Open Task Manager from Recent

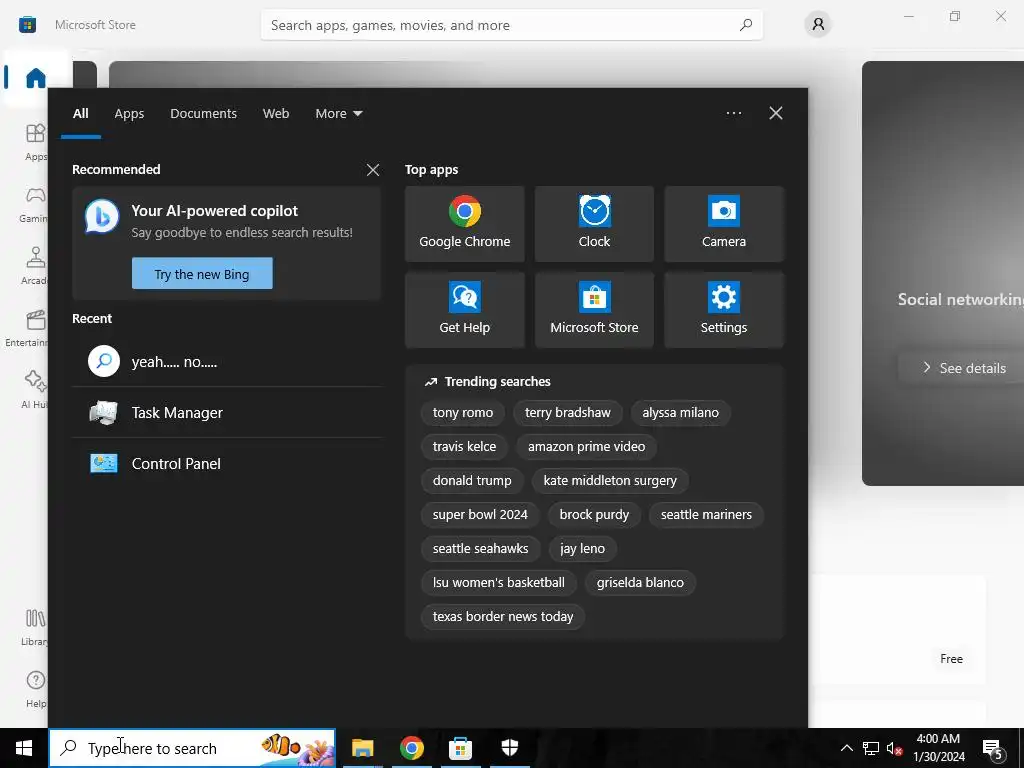[x=227, y=412]
